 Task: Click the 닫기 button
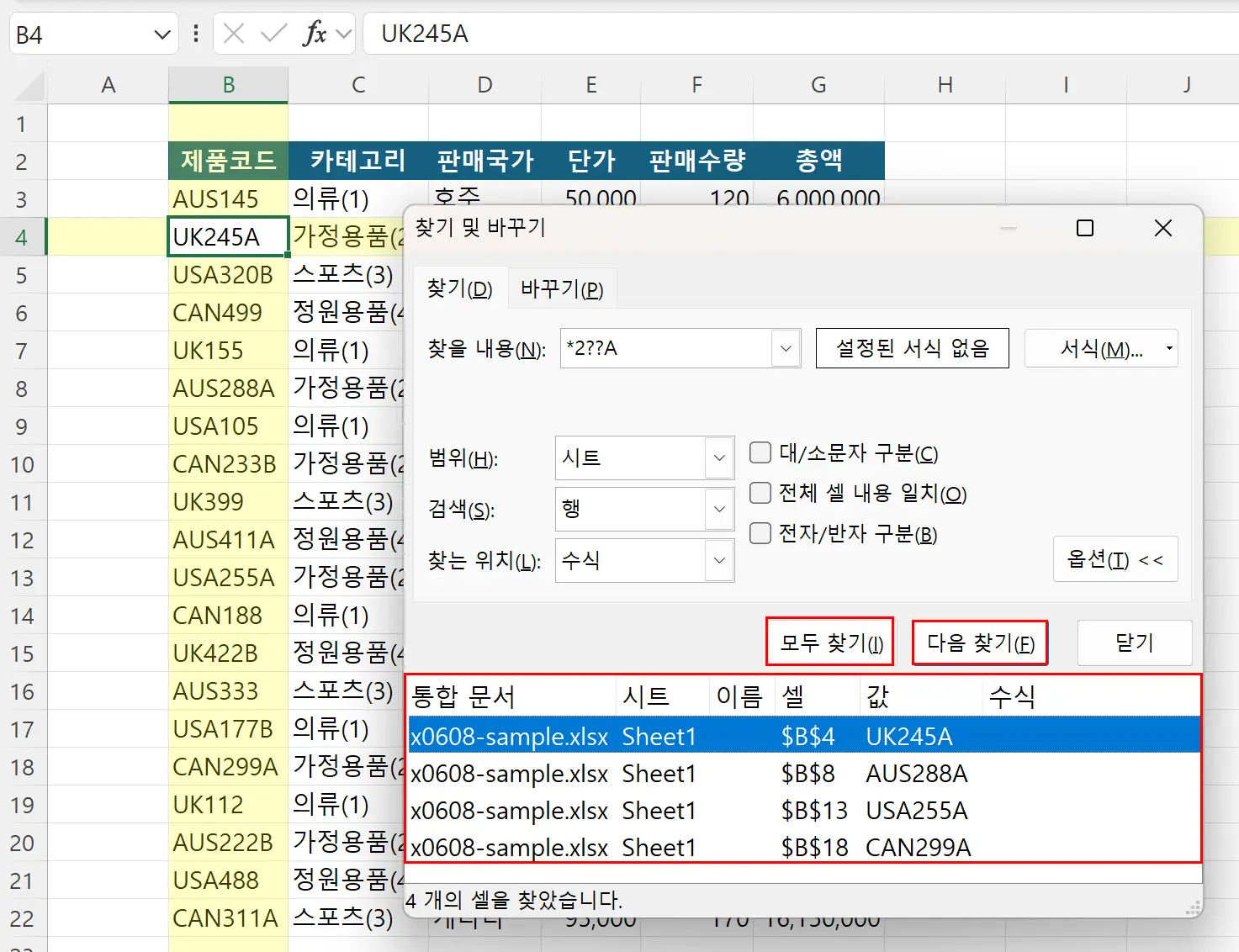pyautogui.click(x=1134, y=642)
